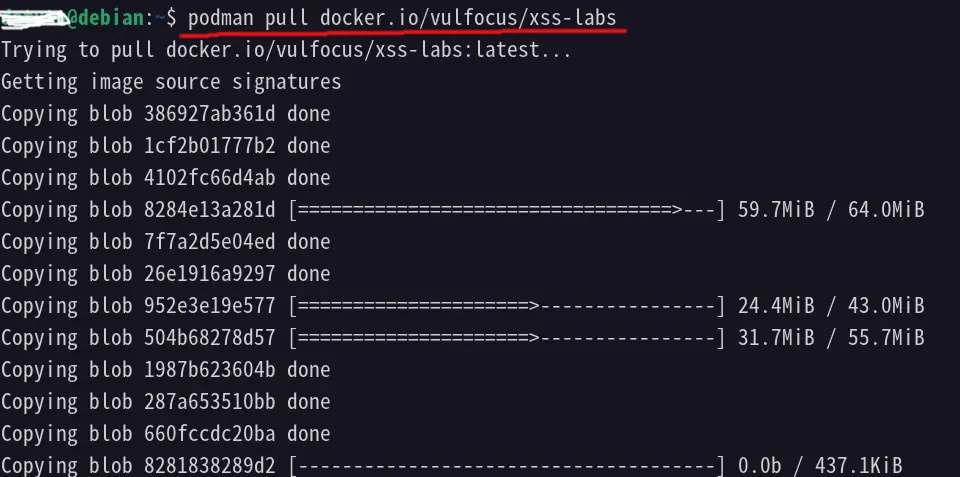
Task: Click progress bar for blob 504b68278d57
Action: pyautogui.click(x=507, y=337)
